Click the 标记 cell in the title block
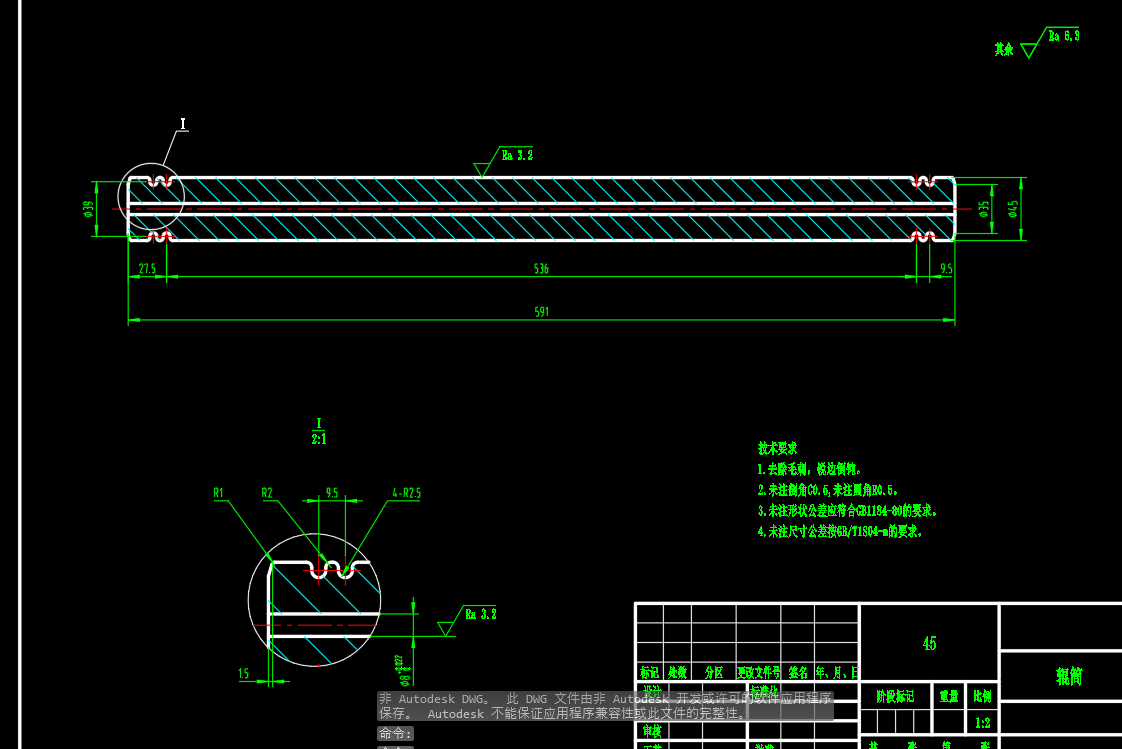The image size is (1122, 749). (650, 672)
